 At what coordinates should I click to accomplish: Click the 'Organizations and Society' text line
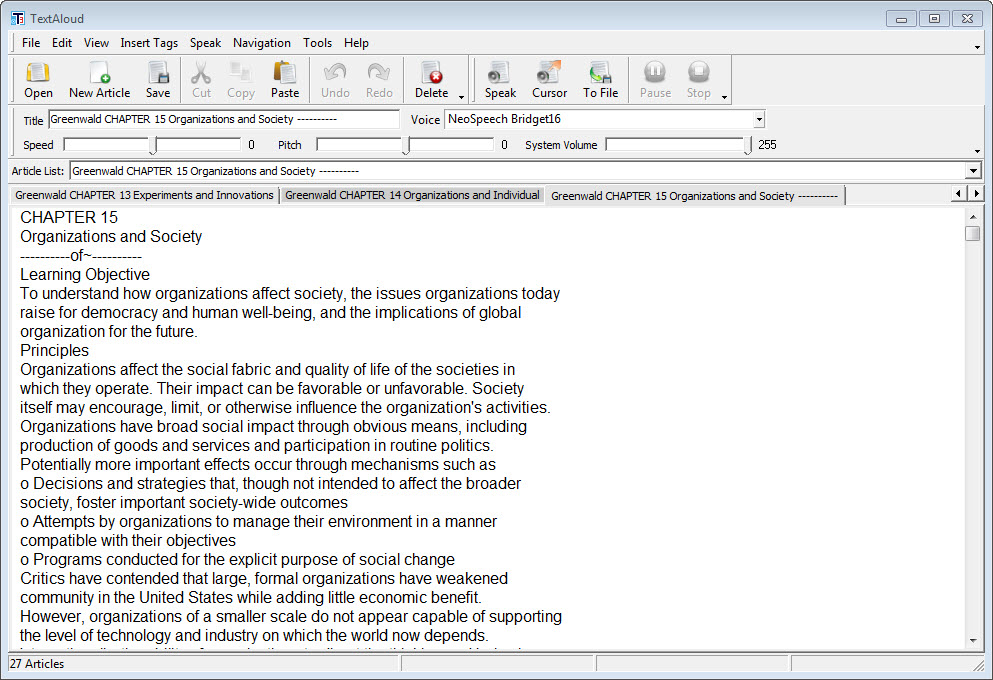(111, 237)
